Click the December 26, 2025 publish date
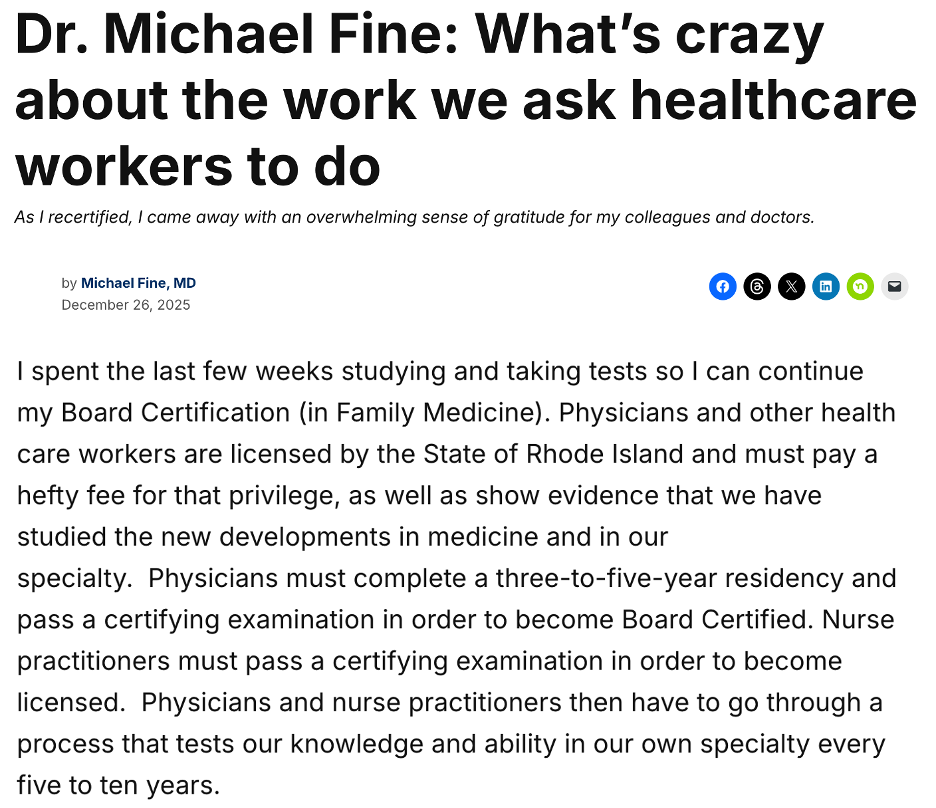 click(125, 305)
